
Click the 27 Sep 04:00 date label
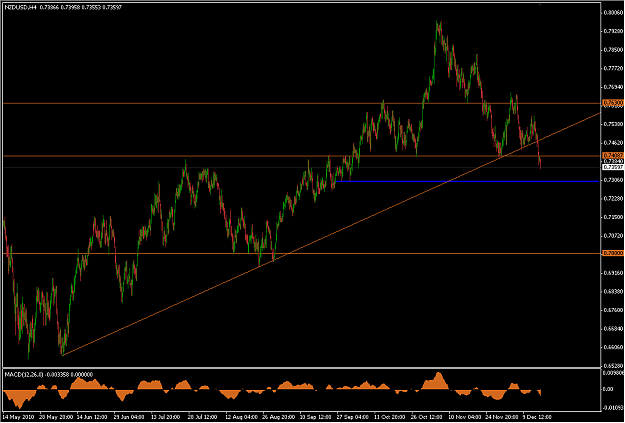point(352,416)
